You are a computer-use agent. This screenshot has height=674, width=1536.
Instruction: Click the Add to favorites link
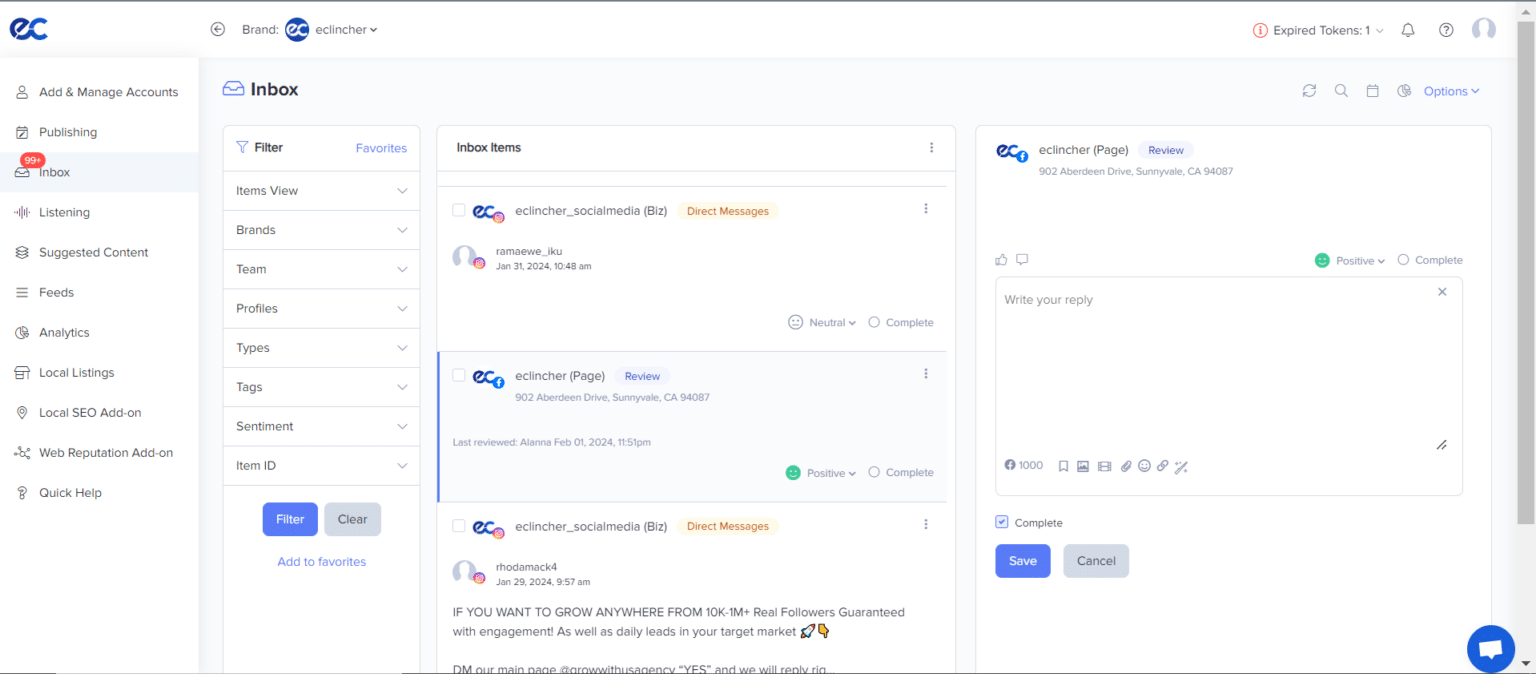pyautogui.click(x=321, y=561)
